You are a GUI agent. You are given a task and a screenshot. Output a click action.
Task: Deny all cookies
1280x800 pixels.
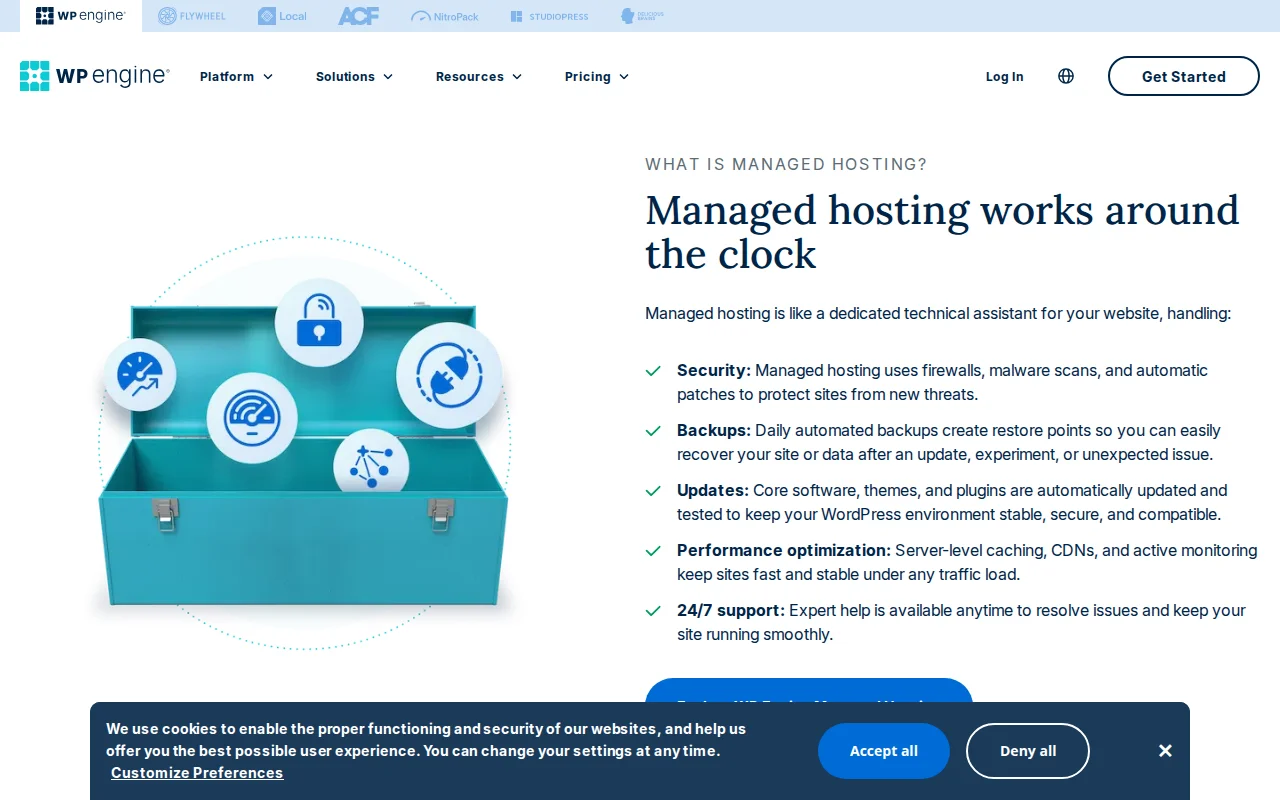point(1027,750)
